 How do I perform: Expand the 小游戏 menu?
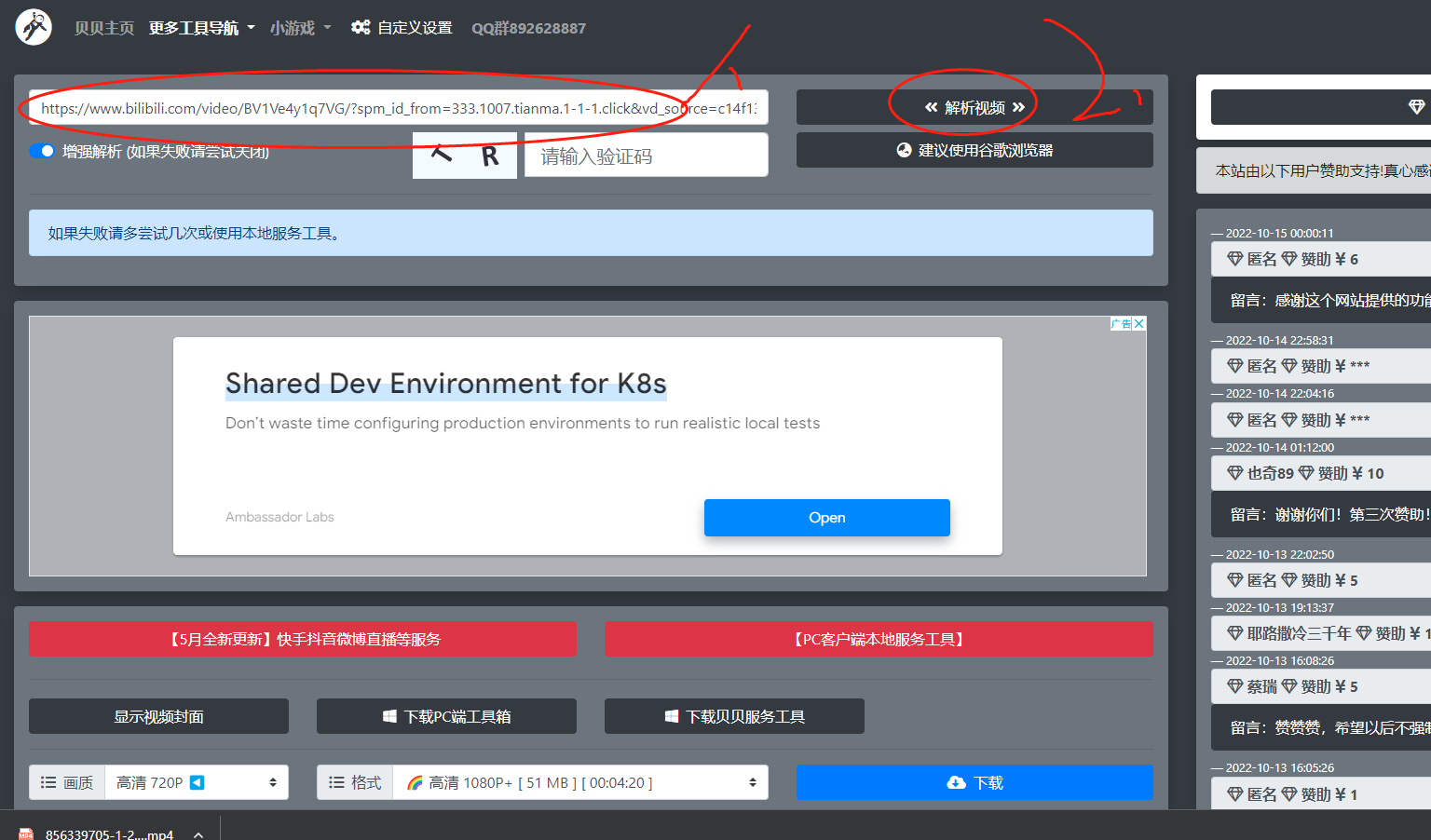click(x=300, y=28)
